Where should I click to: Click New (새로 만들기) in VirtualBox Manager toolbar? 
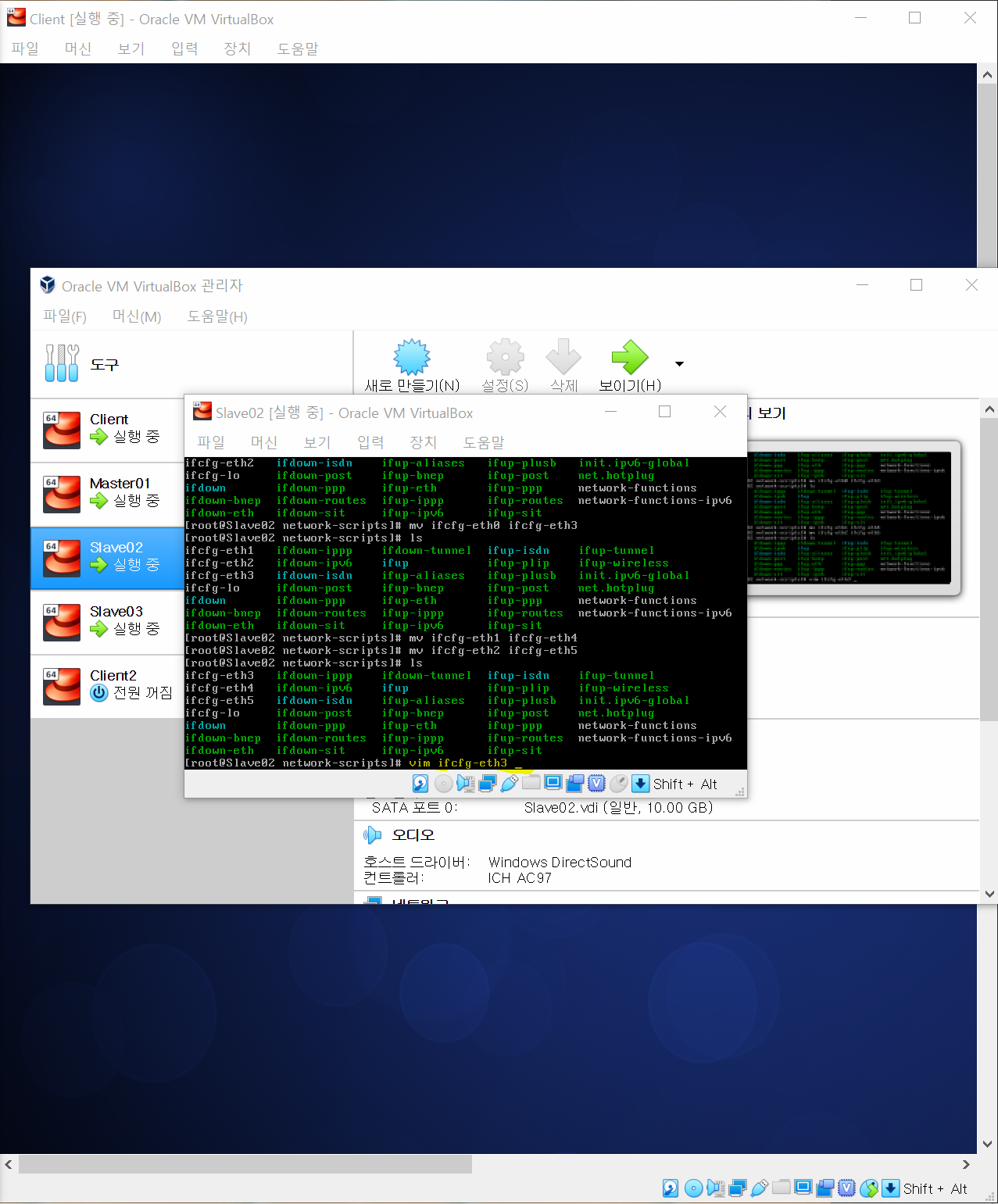click(412, 366)
